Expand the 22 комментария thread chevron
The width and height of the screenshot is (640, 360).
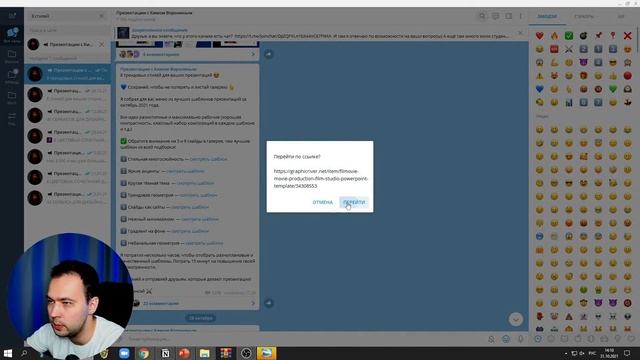[x=253, y=303]
